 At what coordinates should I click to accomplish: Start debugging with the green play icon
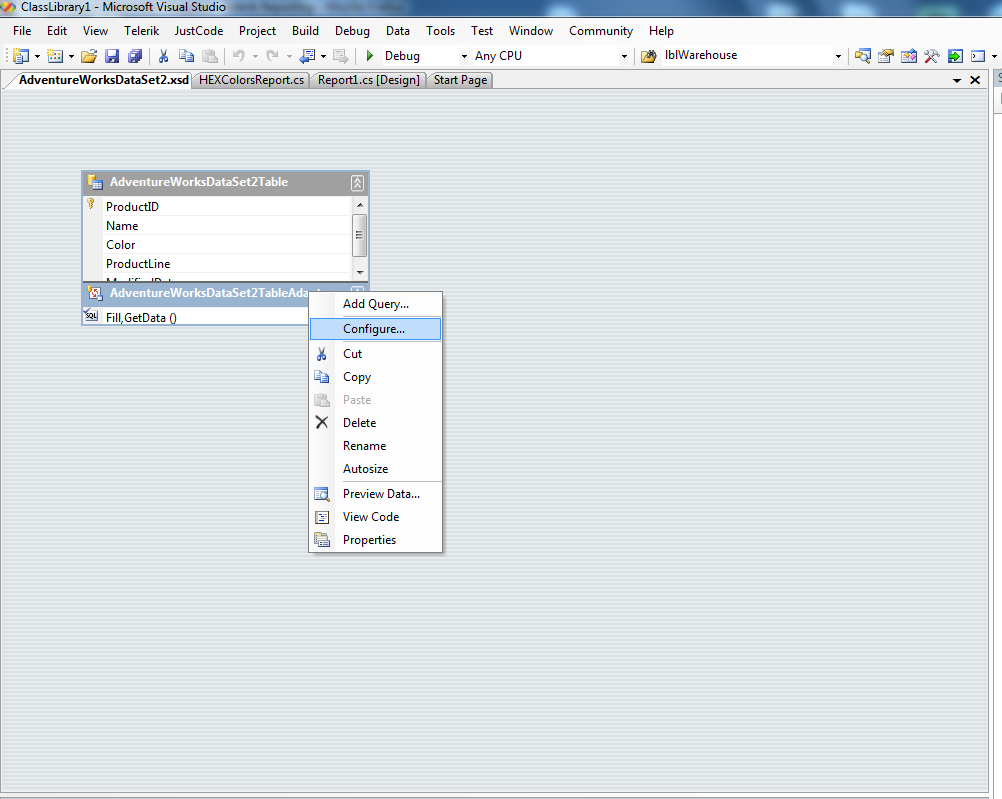pos(369,56)
